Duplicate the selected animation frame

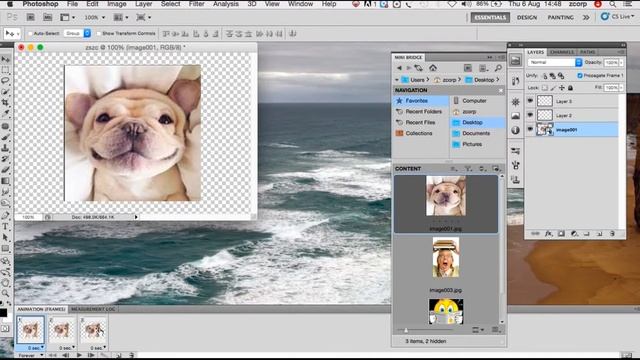pyautogui.click(x=119, y=355)
